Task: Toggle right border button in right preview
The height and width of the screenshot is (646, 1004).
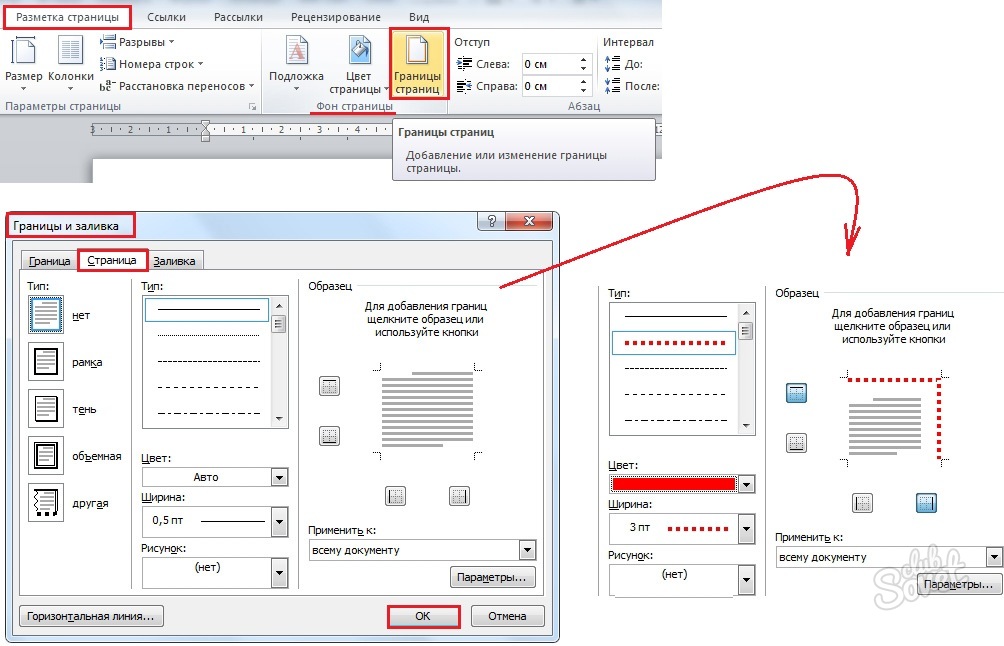Action: click(x=927, y=502)
